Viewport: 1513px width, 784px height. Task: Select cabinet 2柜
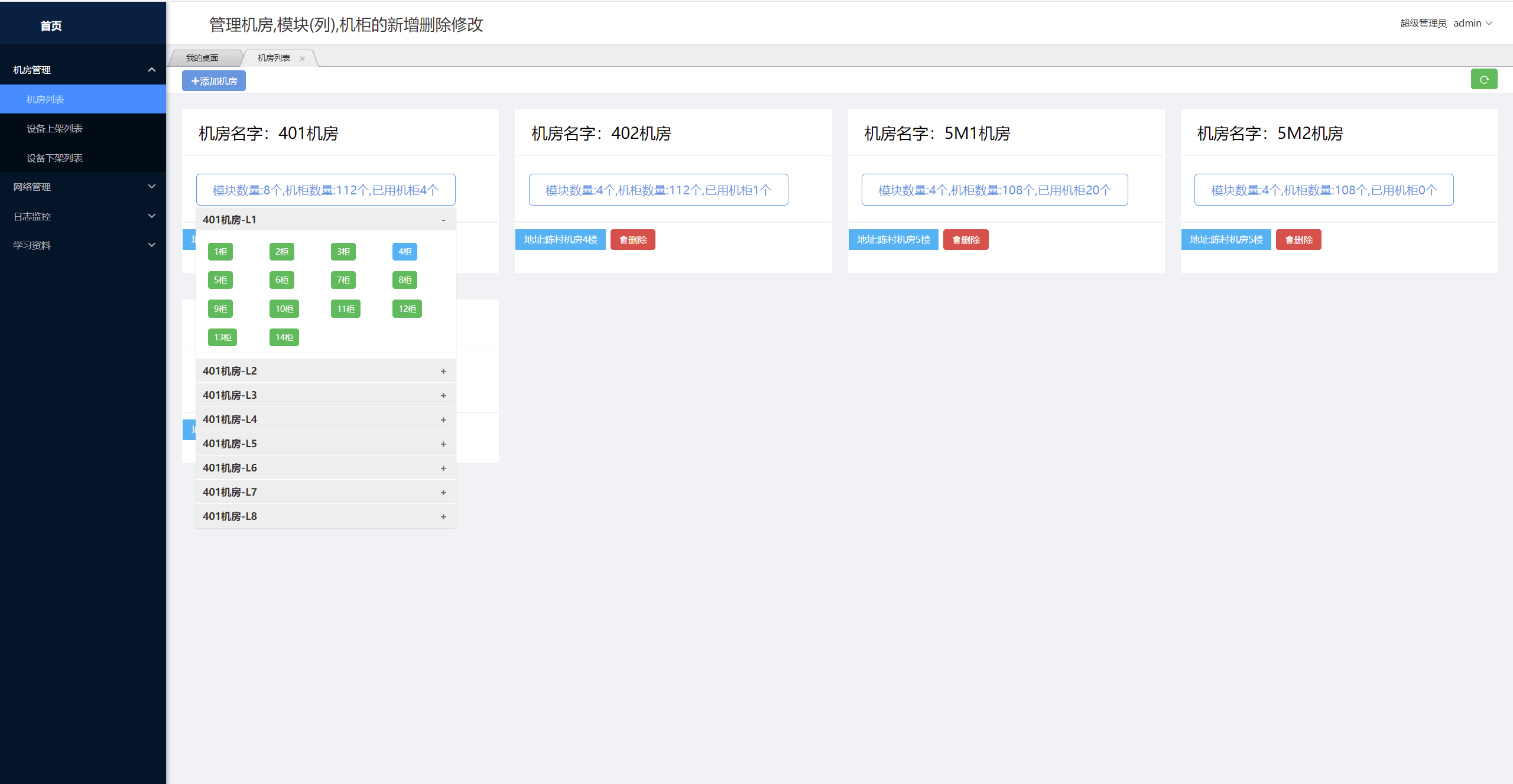click(282, 252)
